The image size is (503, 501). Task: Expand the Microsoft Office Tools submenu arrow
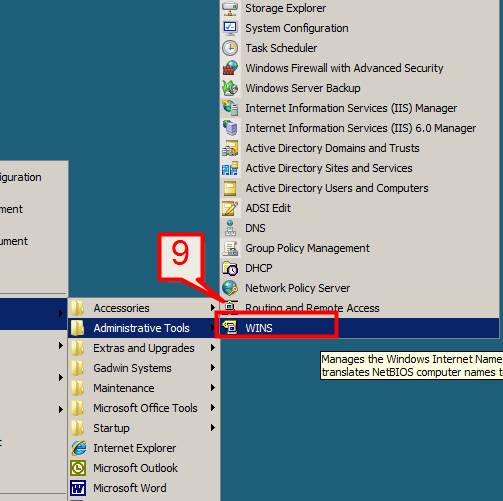coord(213,407)
